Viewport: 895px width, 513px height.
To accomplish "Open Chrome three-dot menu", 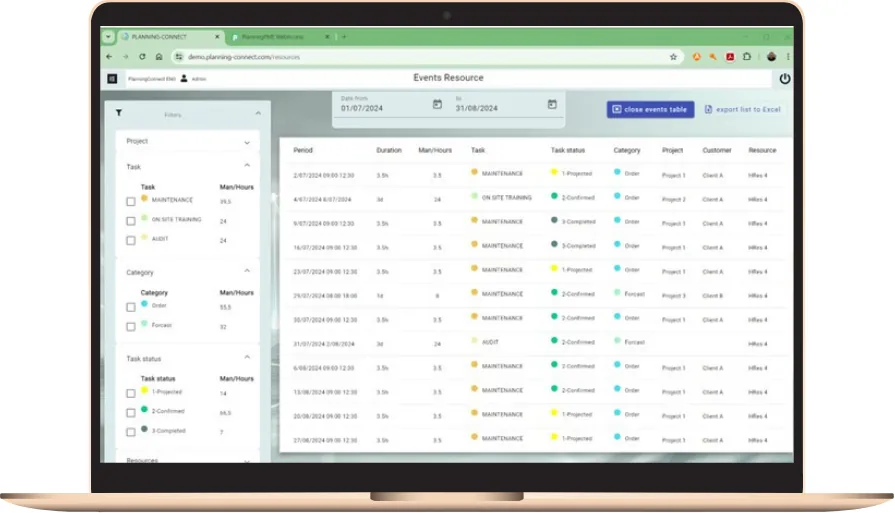I will point(788,56).
